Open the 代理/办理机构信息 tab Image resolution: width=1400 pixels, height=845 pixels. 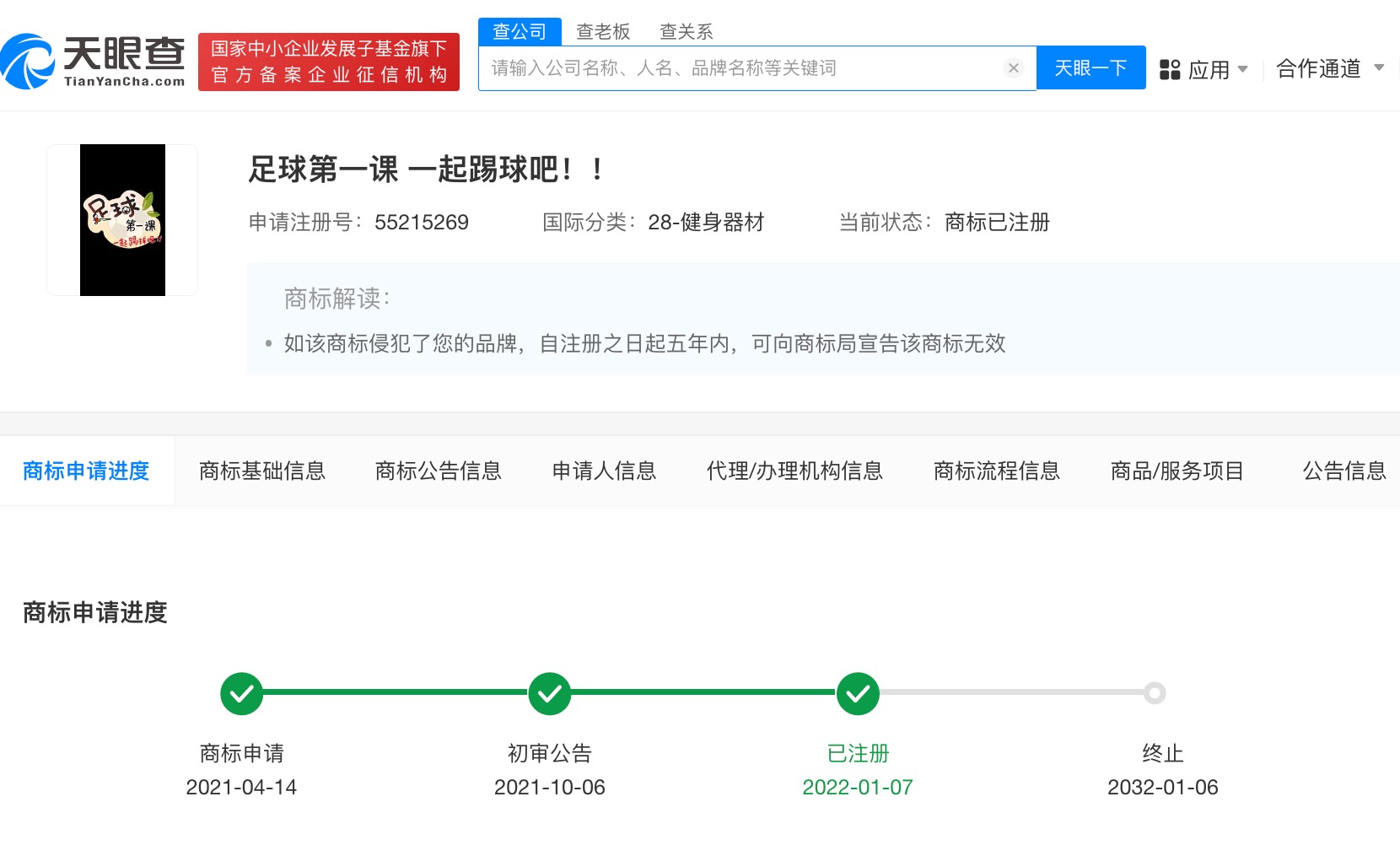[x=794, y=471]
